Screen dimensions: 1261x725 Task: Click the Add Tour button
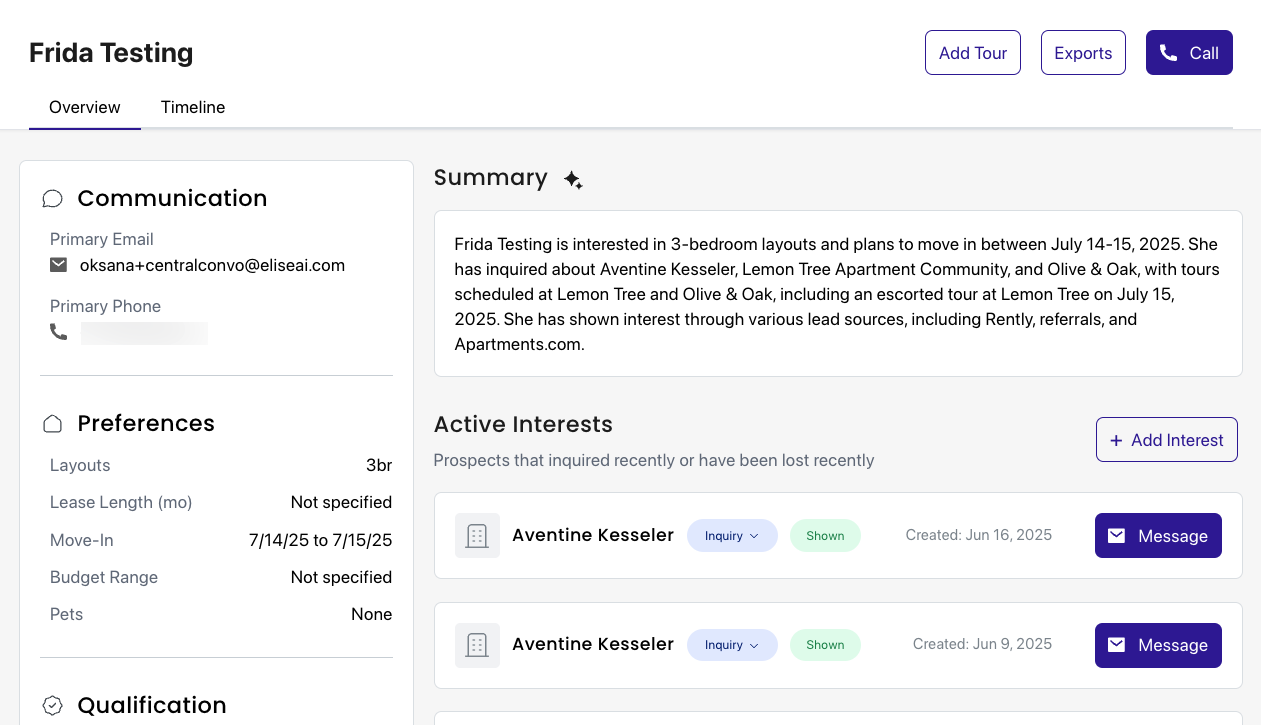pyautogui.click(x=973, y=53)
